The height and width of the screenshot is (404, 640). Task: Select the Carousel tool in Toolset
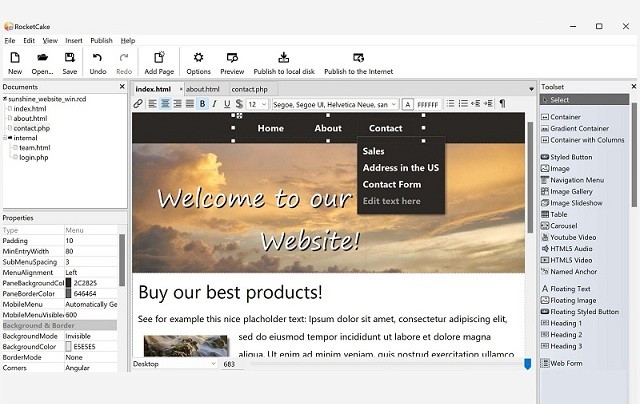tap(565, 226)
